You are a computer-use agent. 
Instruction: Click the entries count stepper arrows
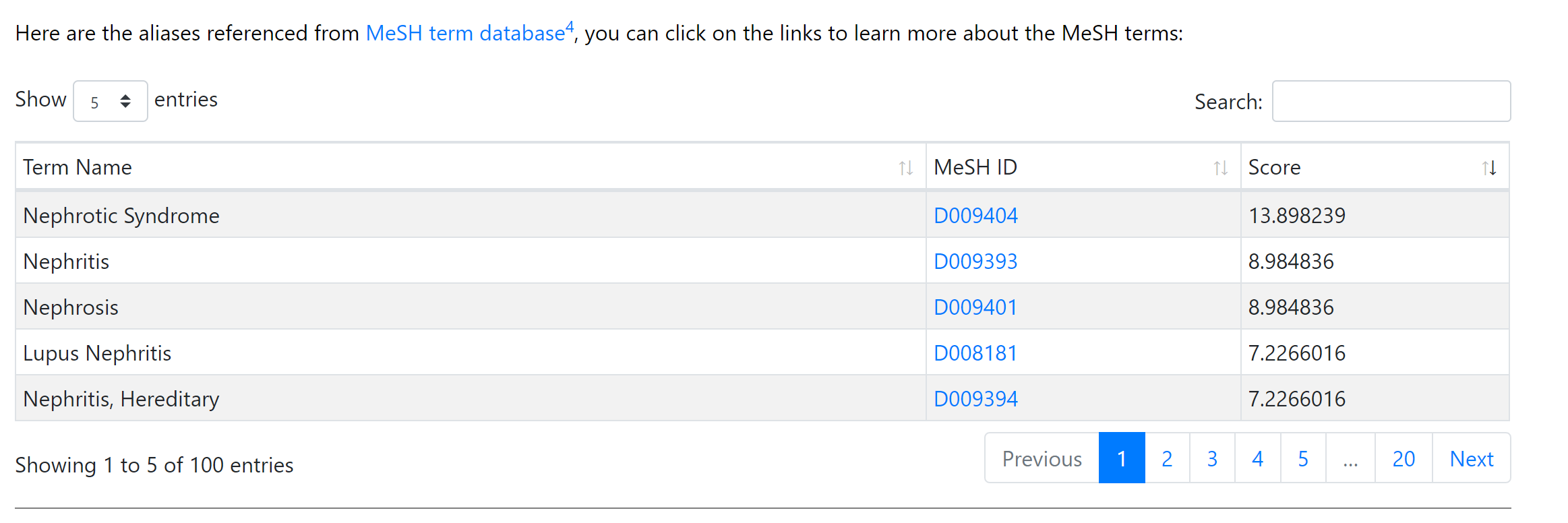pos(125,100)
